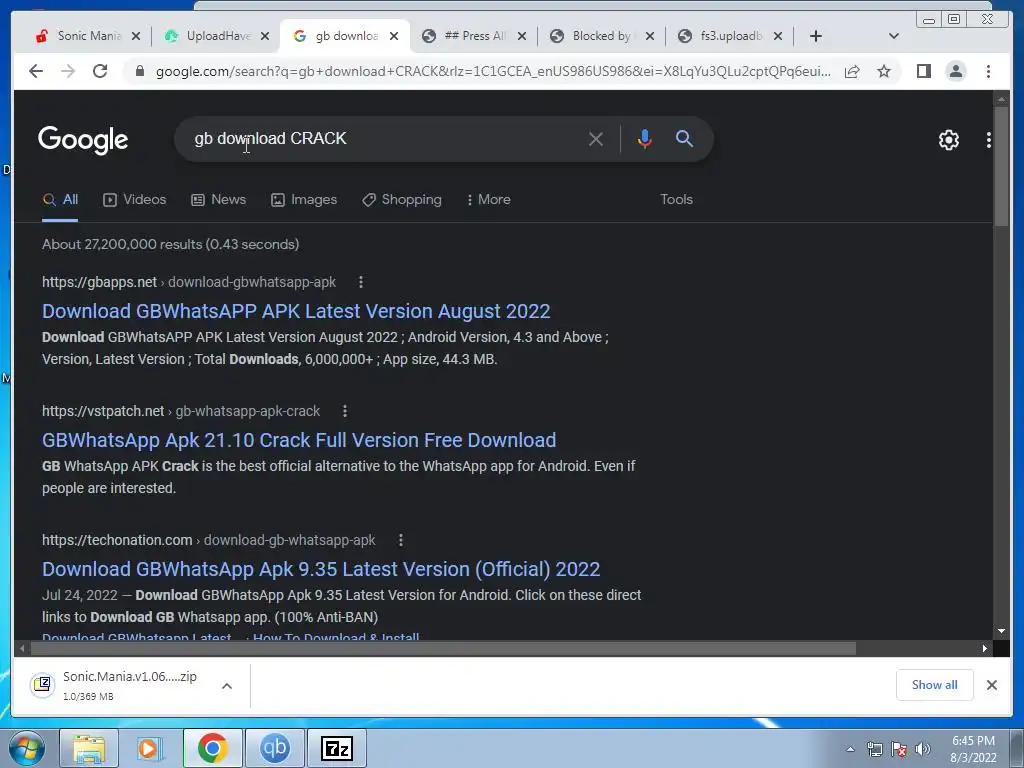Viewport: 1024px width, 768px height.
Task: Close the UploadHaven tab
Action: tap(264, 37)
